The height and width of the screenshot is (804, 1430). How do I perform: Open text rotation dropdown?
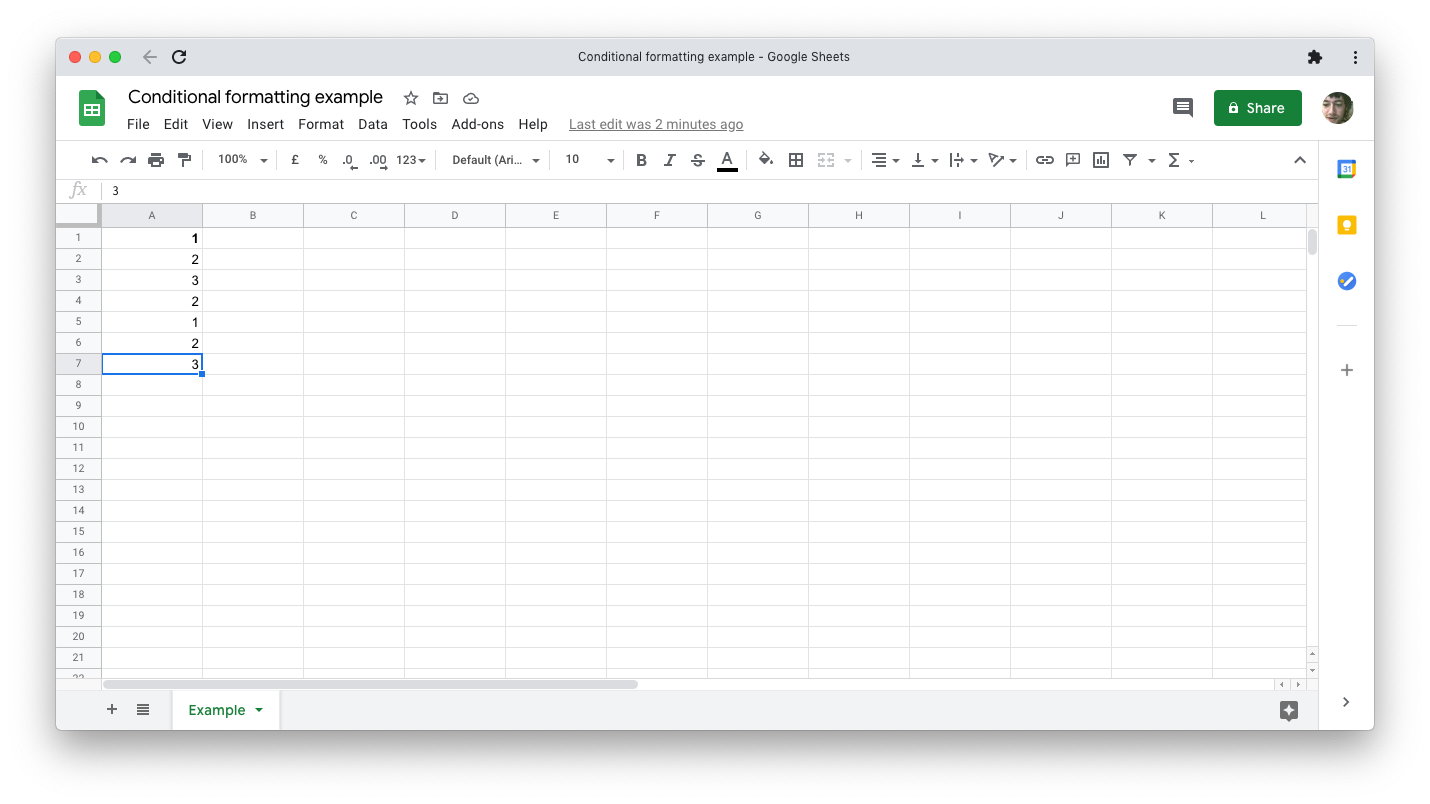[1002, 160]
